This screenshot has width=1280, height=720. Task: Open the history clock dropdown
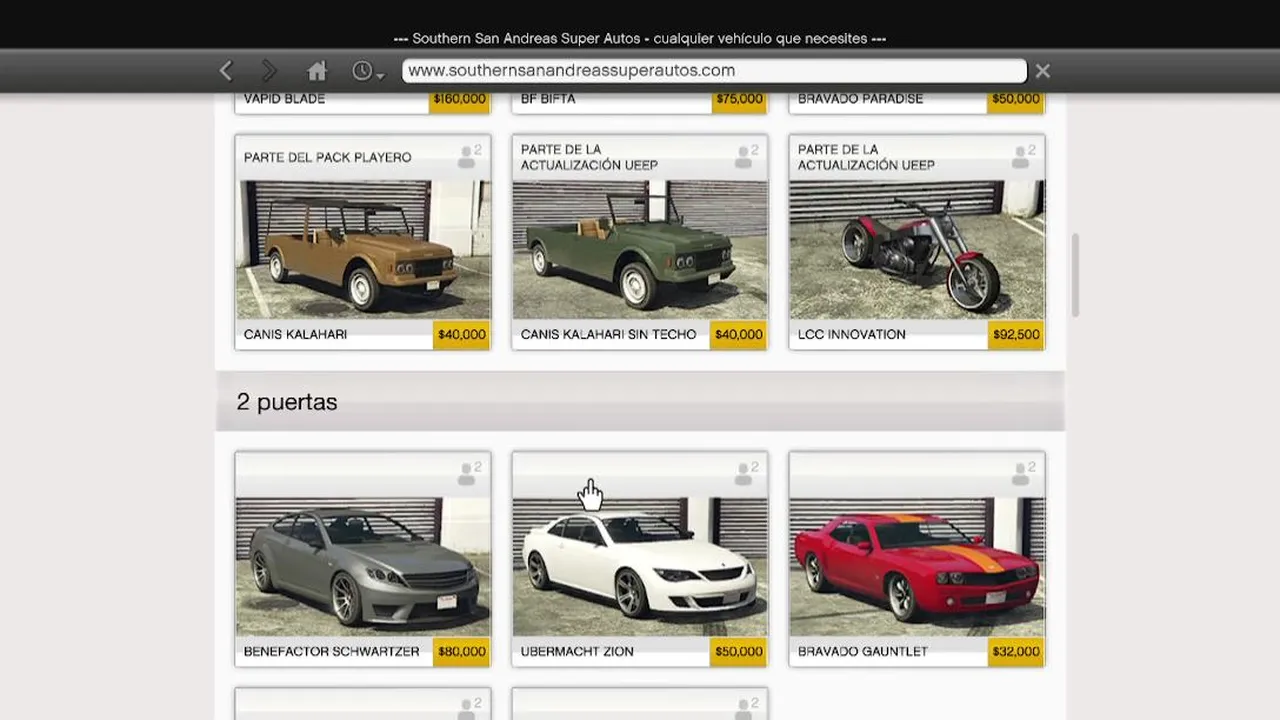[367, 71]
